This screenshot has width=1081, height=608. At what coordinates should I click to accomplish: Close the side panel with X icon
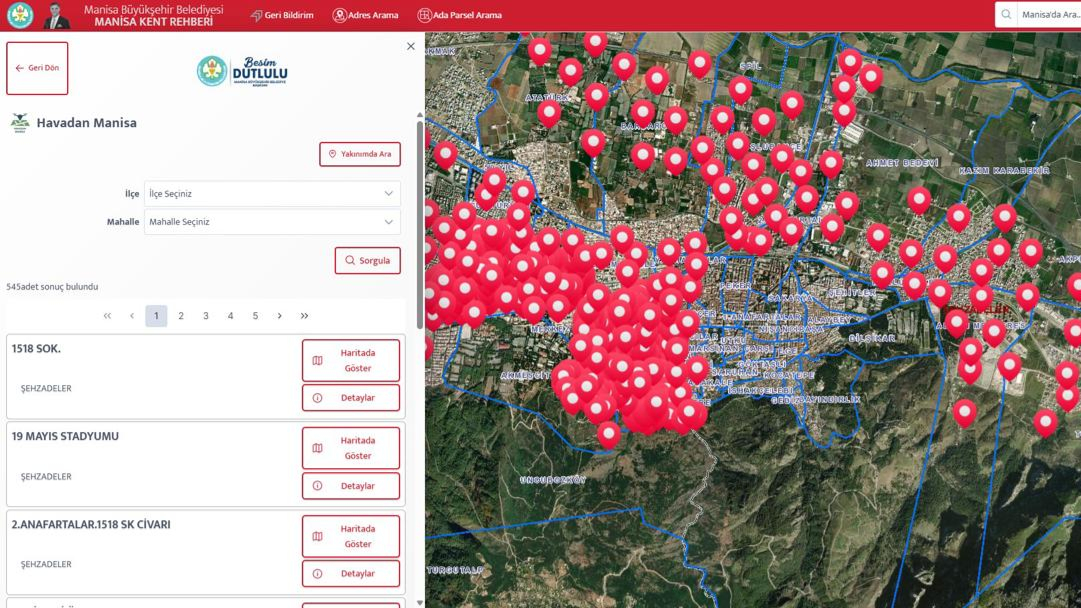coord(410,46)
